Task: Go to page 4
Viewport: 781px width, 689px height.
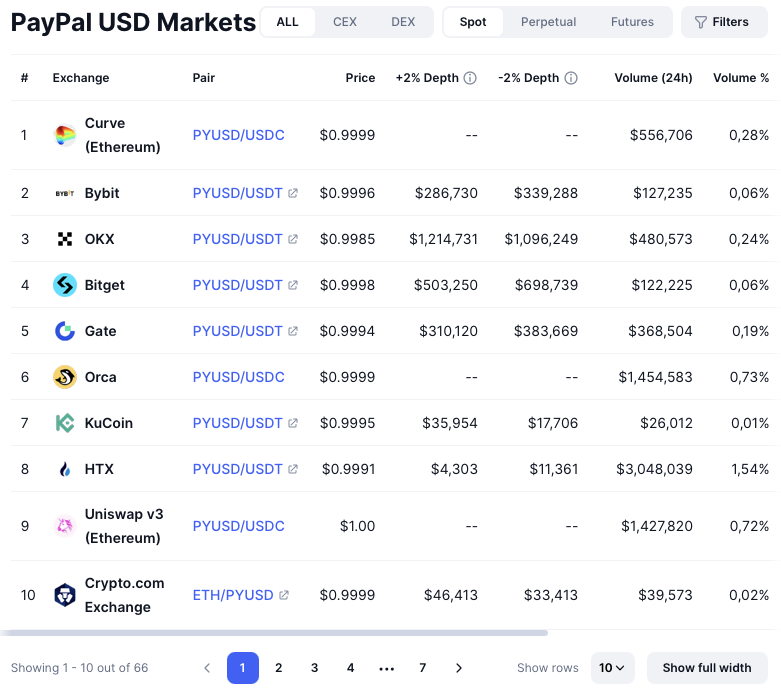Action: point(350,668)
